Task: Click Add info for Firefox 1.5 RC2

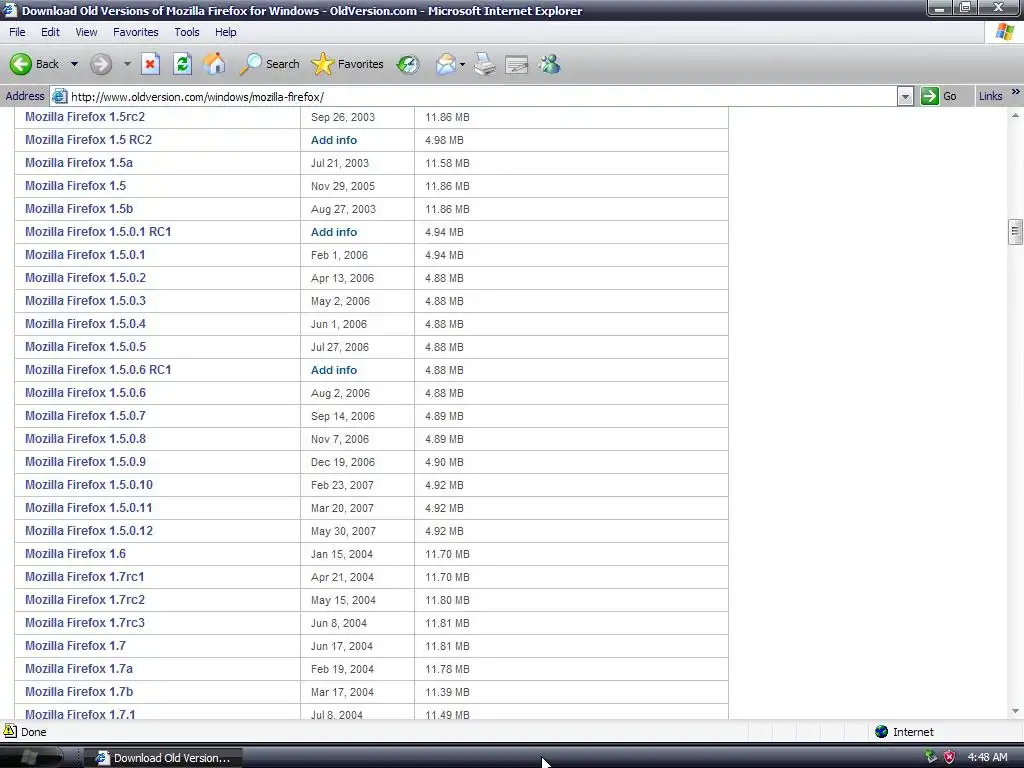Action: [334, 140]
